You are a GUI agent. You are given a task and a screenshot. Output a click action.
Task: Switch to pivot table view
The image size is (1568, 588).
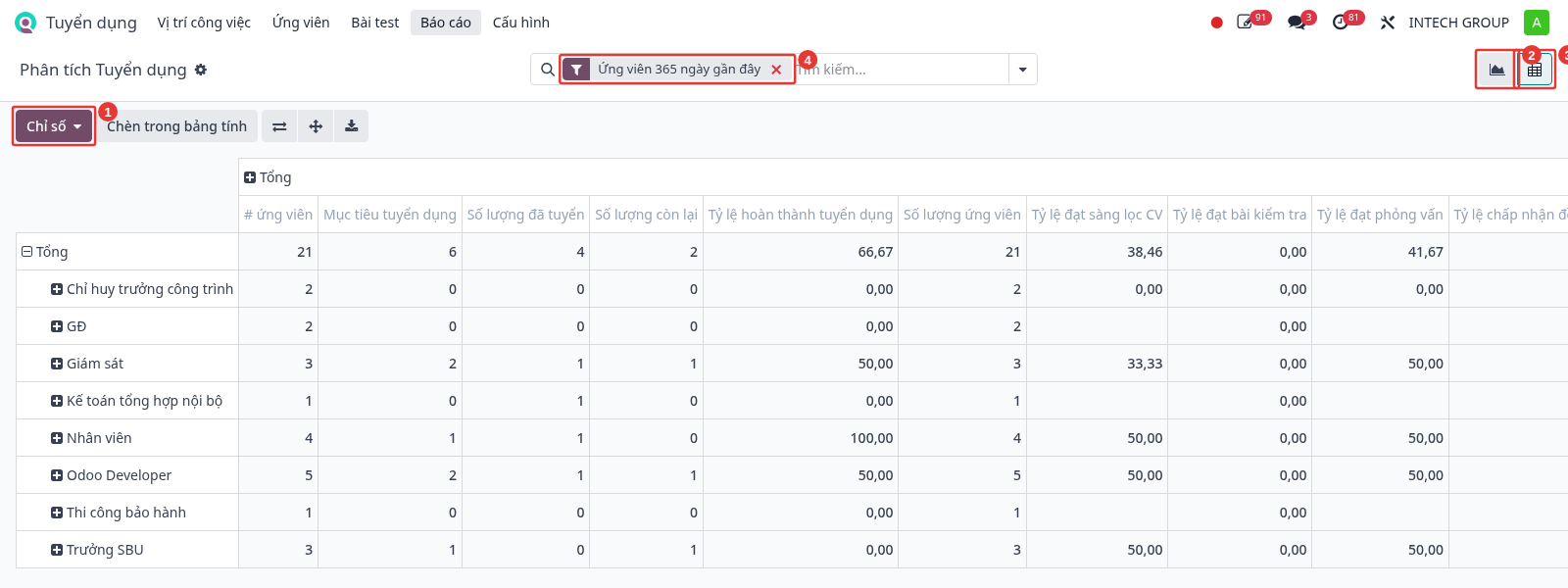tap(1535, 70)
